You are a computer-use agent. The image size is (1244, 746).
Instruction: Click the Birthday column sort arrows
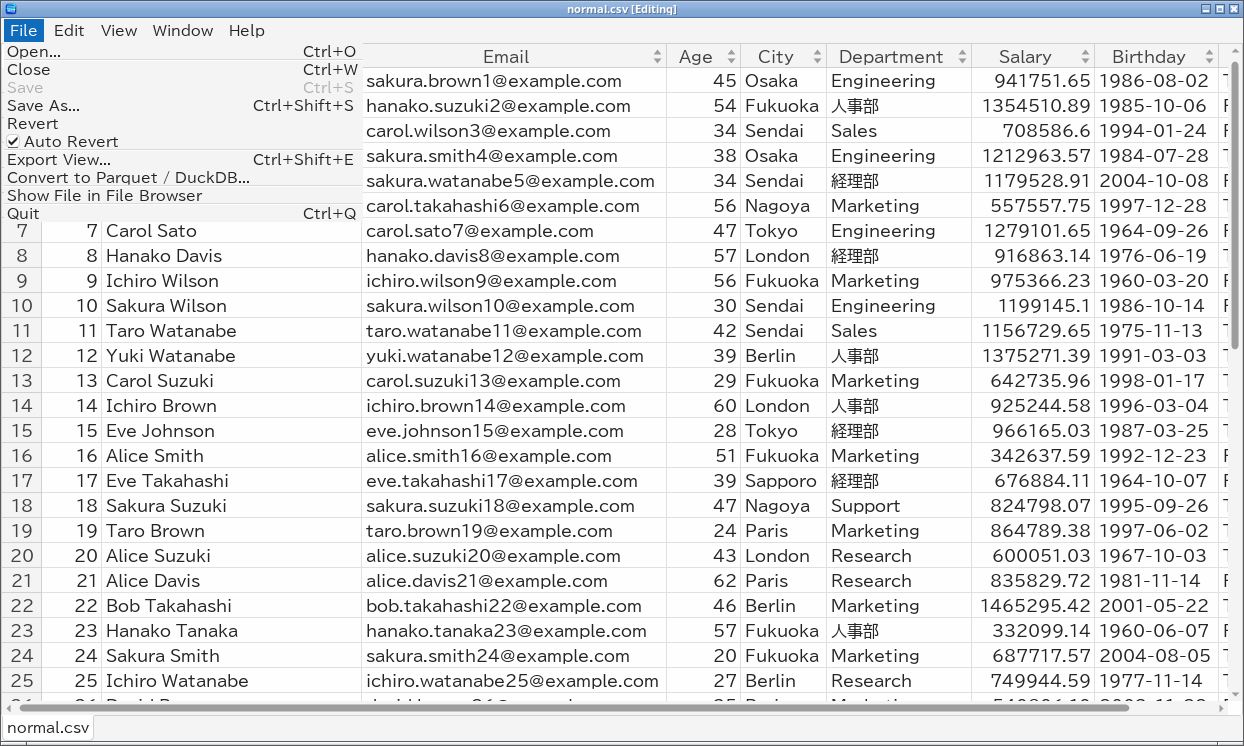[x=1209, y=57]
